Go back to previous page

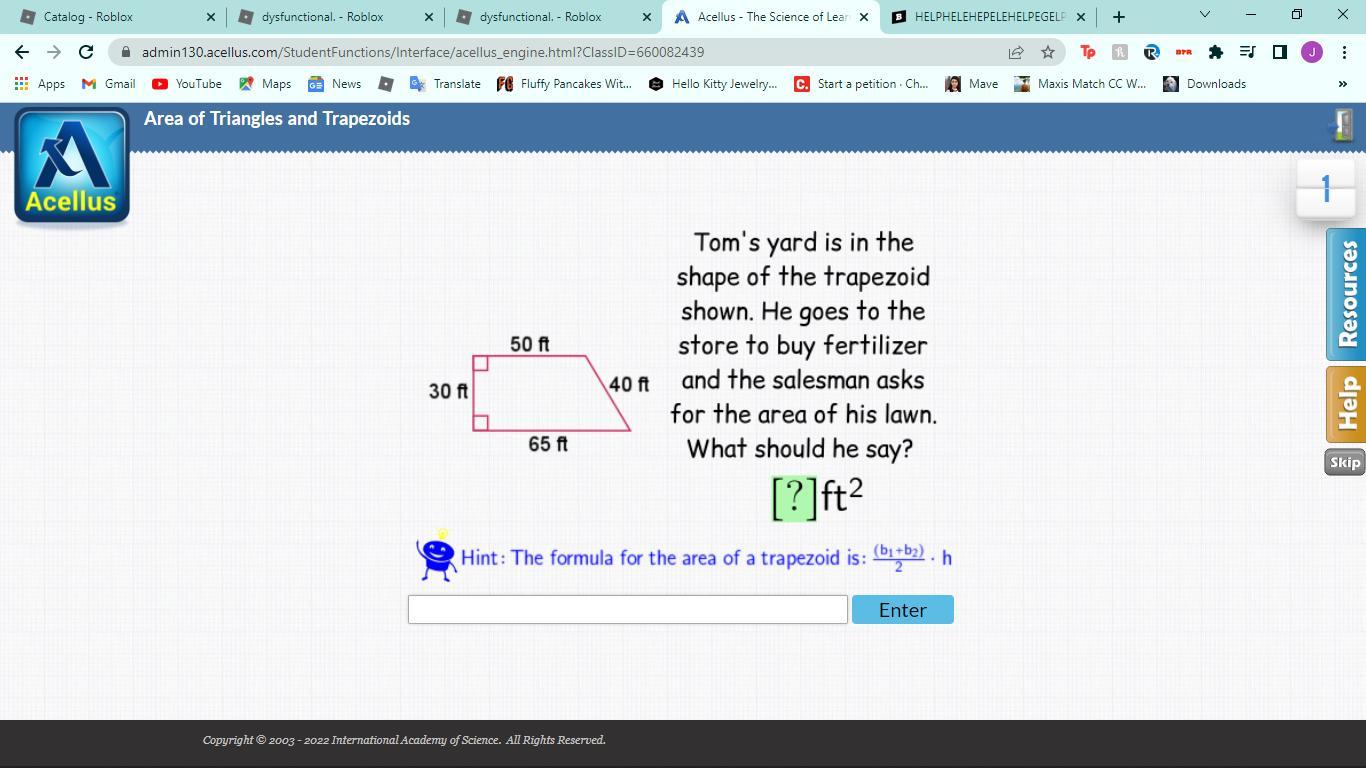pos(22,52)
